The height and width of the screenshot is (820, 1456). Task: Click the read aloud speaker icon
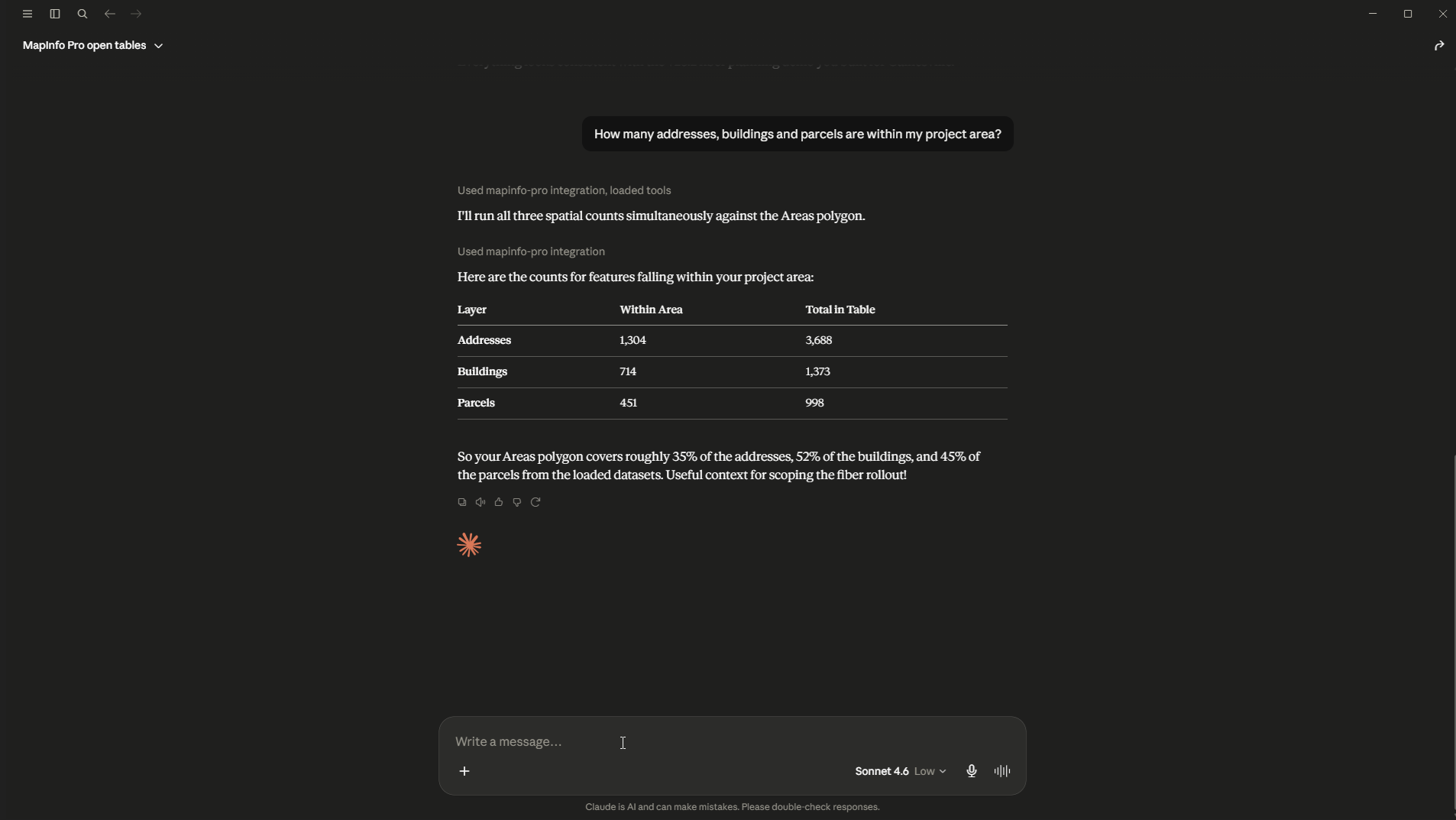480,502
